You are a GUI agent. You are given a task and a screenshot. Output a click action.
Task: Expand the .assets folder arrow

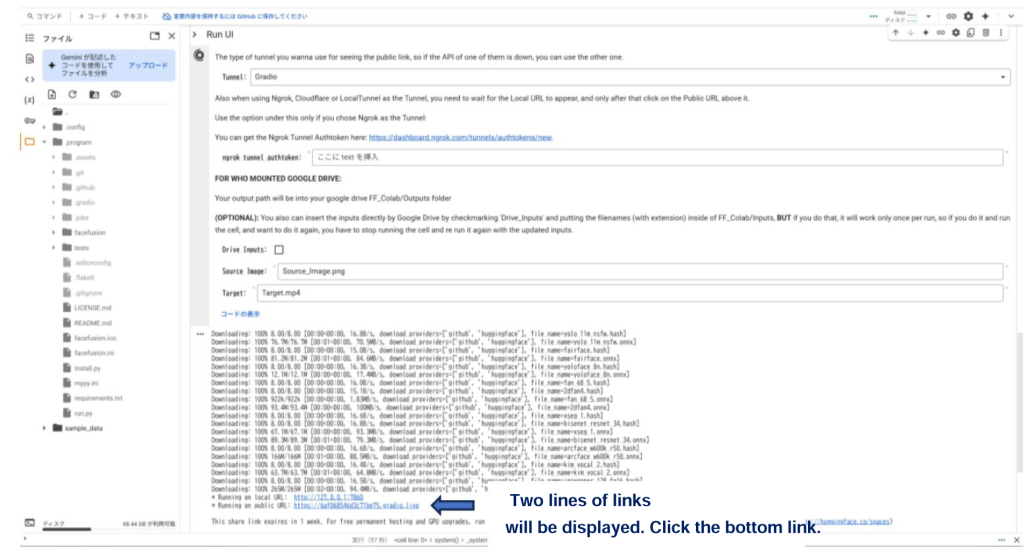coord(54,157)
